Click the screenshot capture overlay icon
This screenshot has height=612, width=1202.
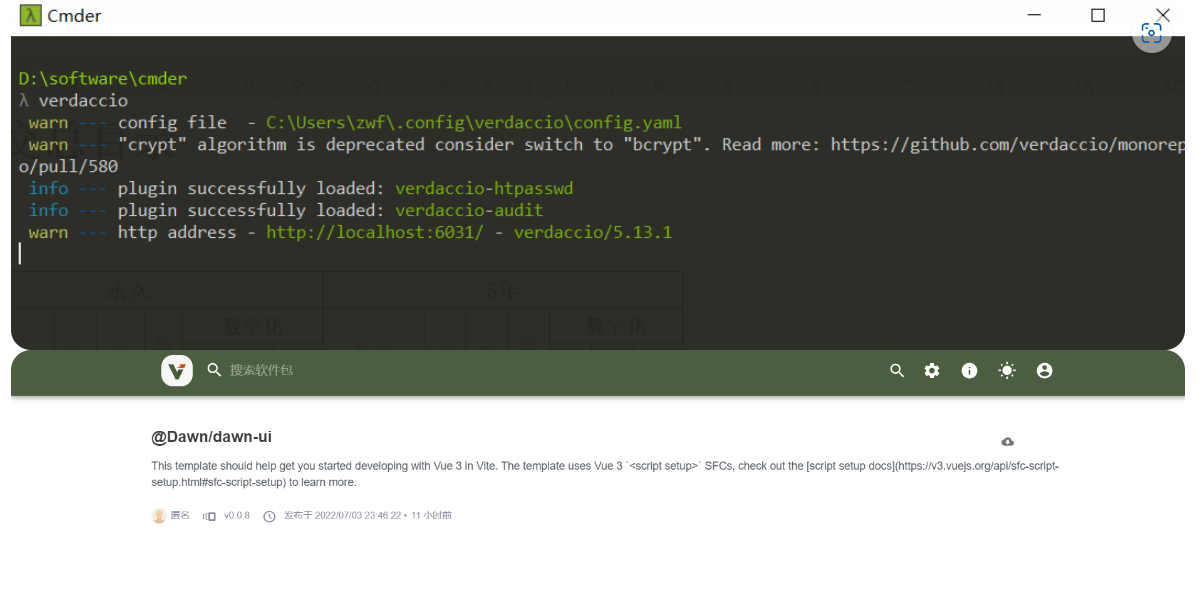1152,33
